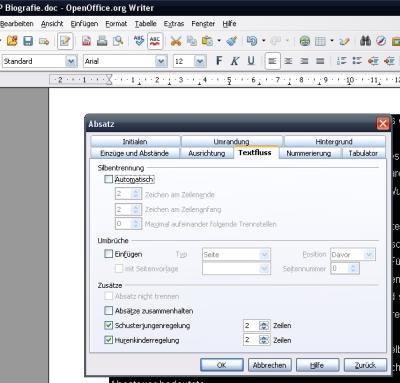Viewport: 400px width, 383px height.
Task: Open the Ansicht menu
Action: (52, 24)
